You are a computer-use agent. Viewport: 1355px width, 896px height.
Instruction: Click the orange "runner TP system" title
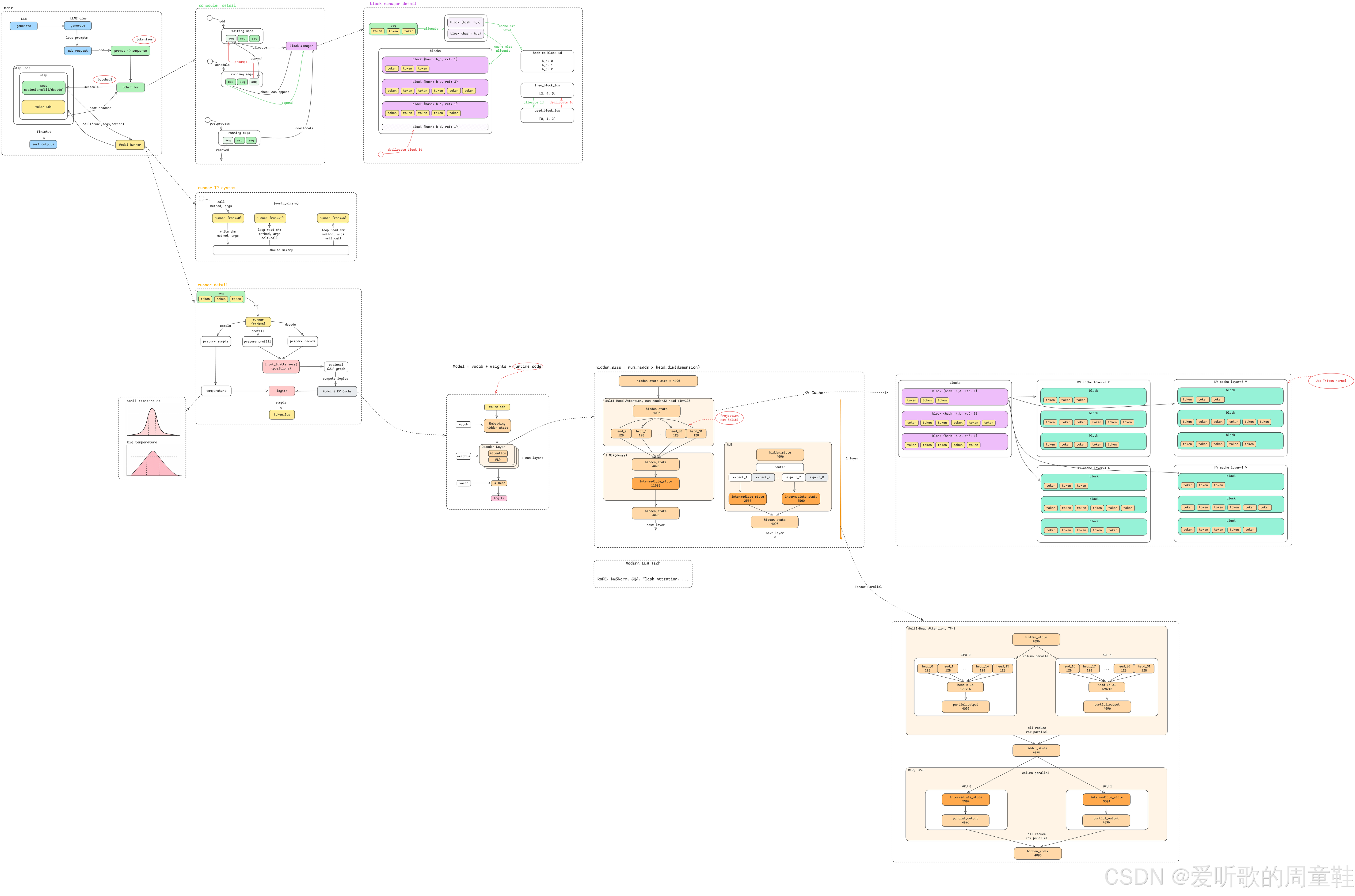[x=217, y=188]
